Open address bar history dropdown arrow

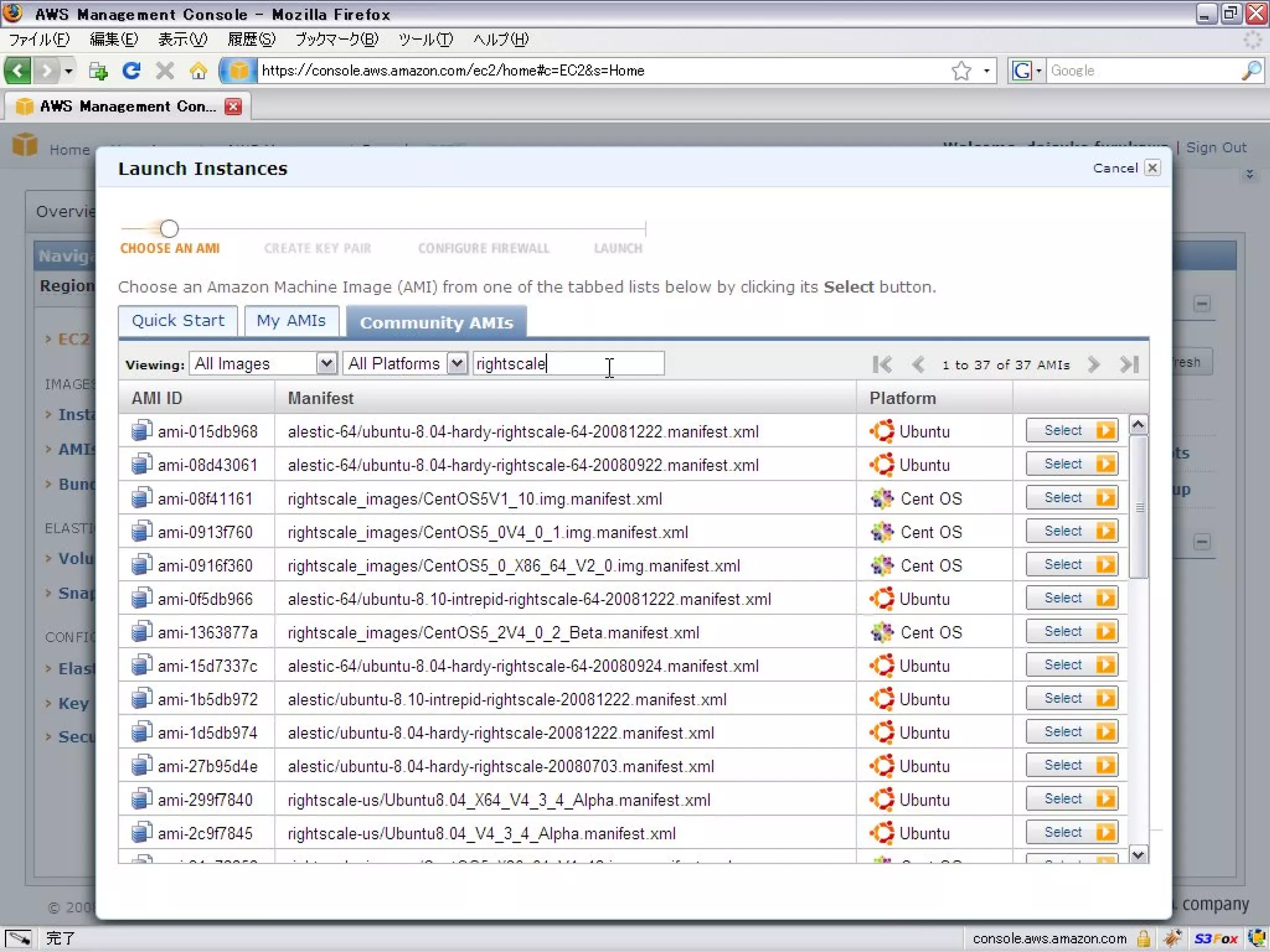tap(987, 71)
